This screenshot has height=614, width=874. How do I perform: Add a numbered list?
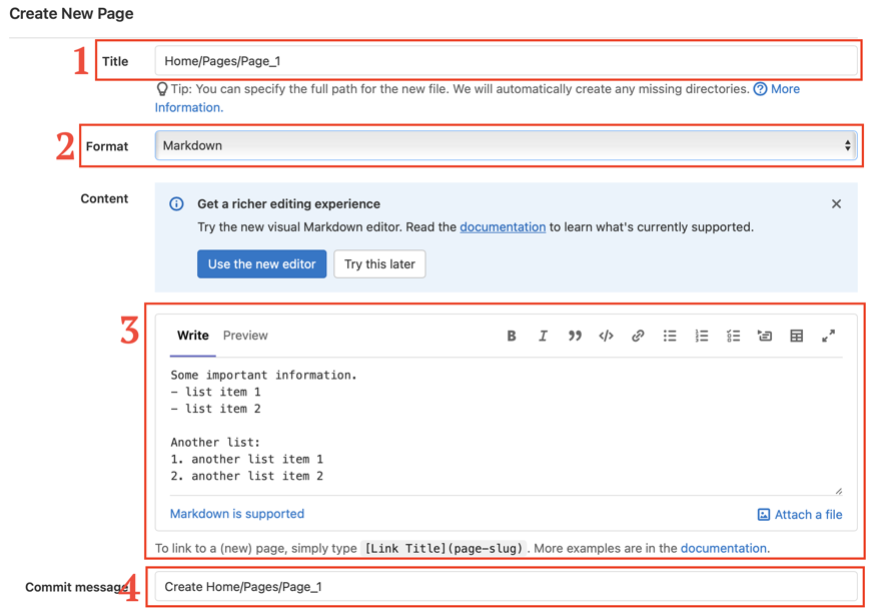[701, 336]
